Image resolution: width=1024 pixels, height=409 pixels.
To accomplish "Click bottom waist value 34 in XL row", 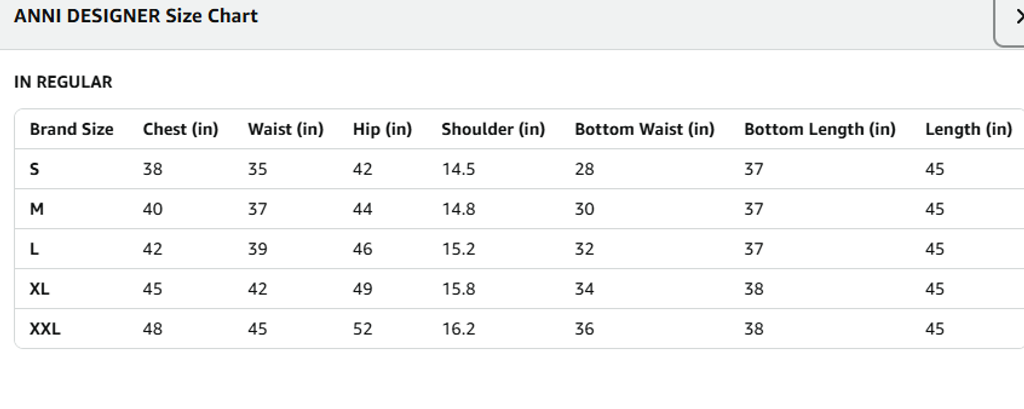I will pos(584,289).
